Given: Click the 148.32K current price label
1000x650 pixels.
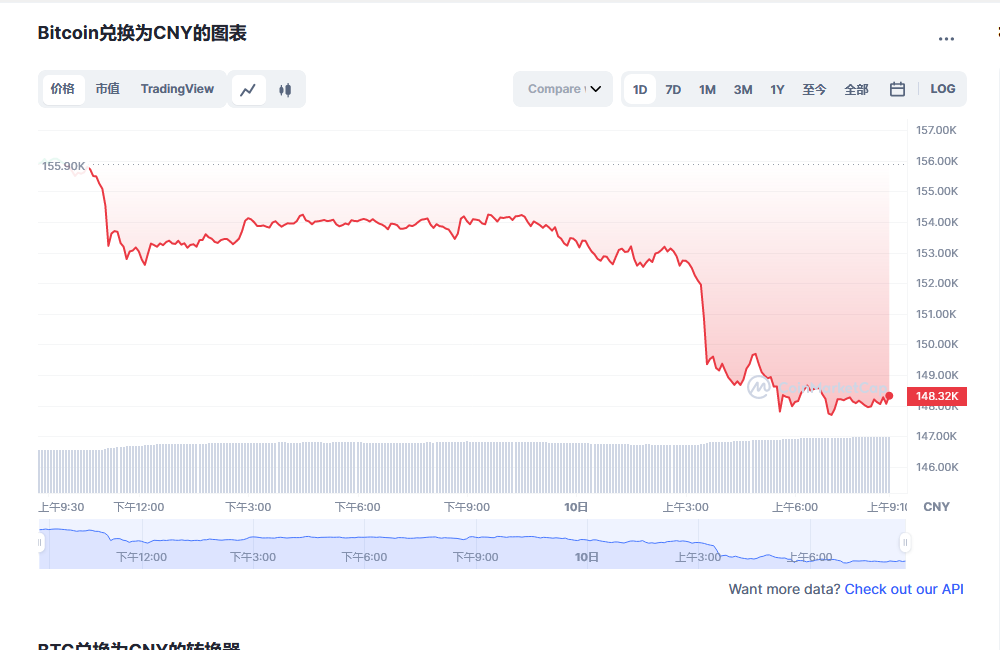Looking at the screenshot, I should pyautogui.click(x=937, y=396).
